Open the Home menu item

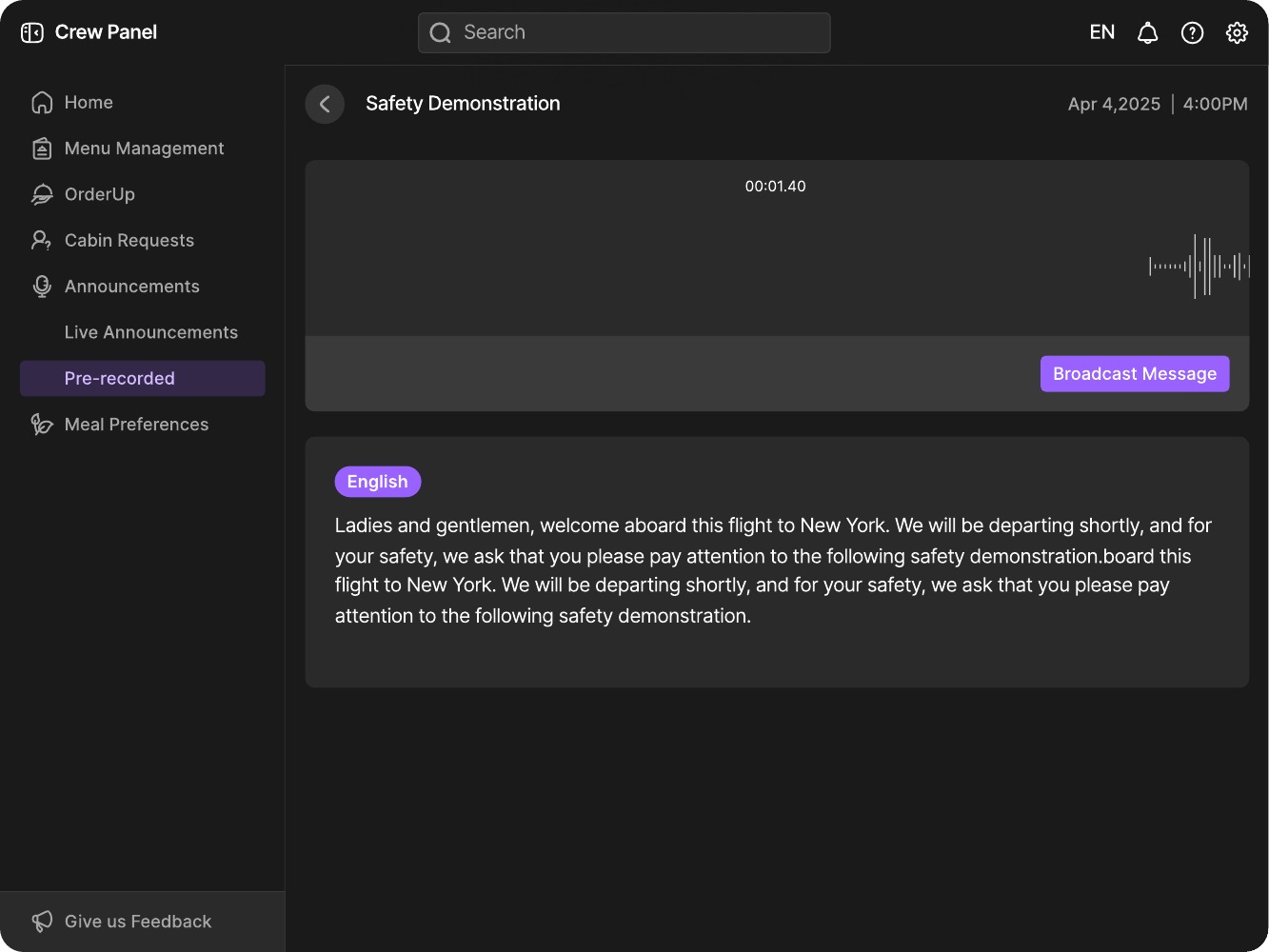[143, 102]
